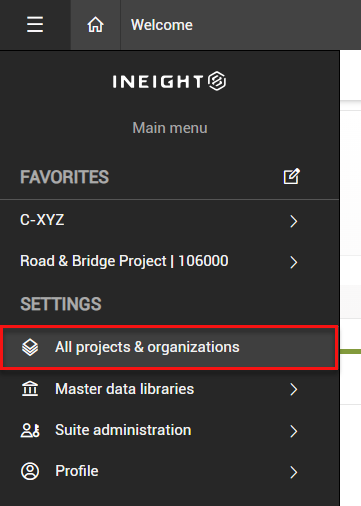Open All projects & organizations
Viewport: 361px width, 506px height.
(x=169, y=347)
